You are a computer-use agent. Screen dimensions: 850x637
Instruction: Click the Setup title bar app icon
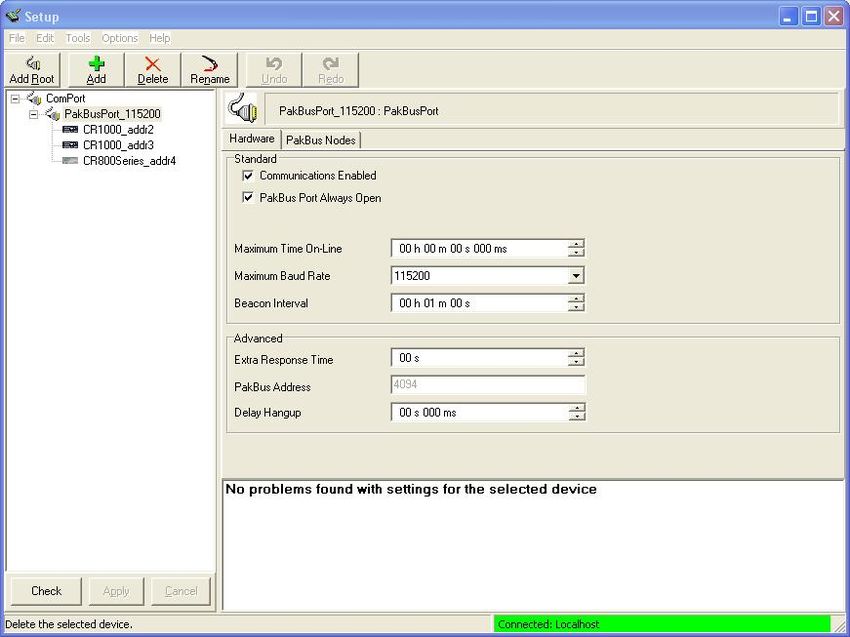13,16
